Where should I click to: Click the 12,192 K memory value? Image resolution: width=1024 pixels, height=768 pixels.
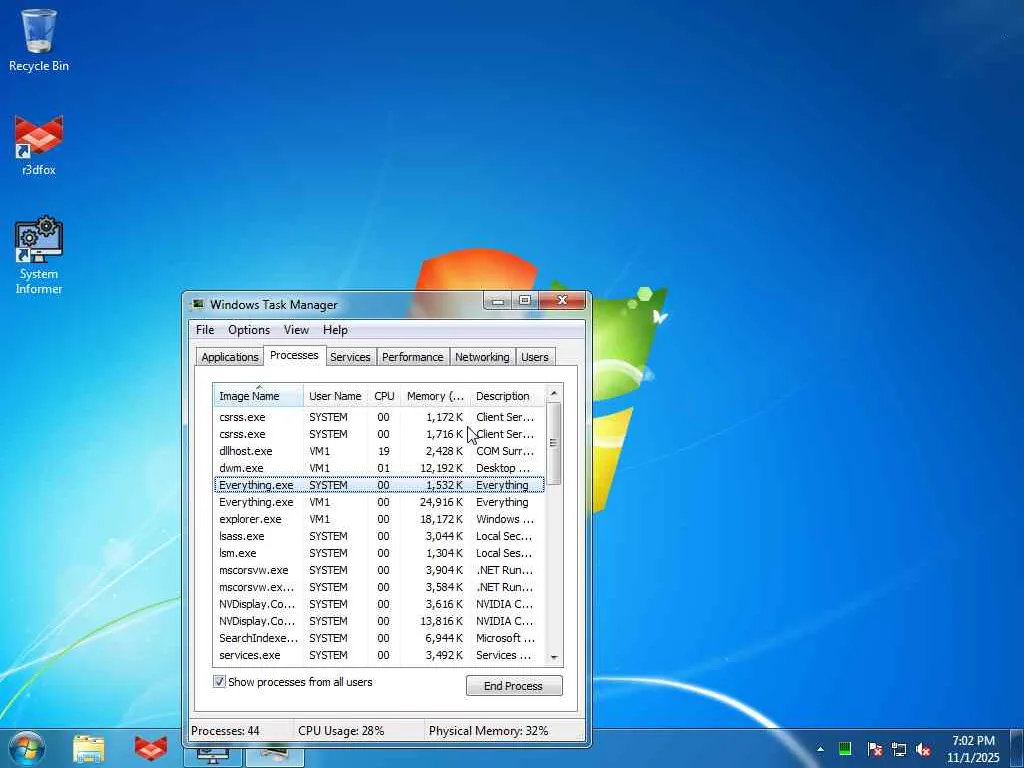[x=441, y=468]
